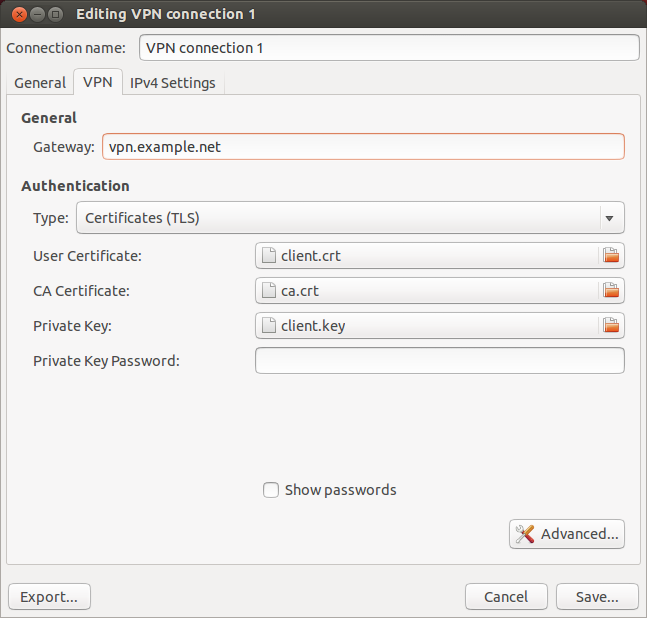Open folder browser for CA Certificate
This screenshot has width=647, height=618.
pos(611,291)
